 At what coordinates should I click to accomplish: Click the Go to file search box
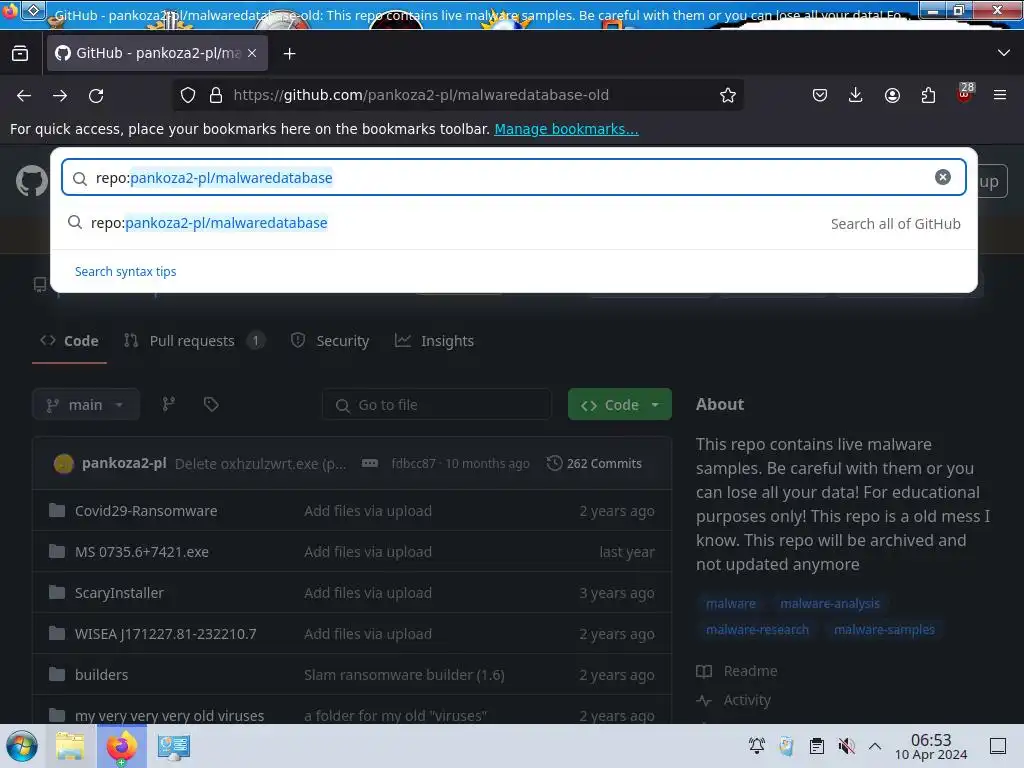coord(437,405)
